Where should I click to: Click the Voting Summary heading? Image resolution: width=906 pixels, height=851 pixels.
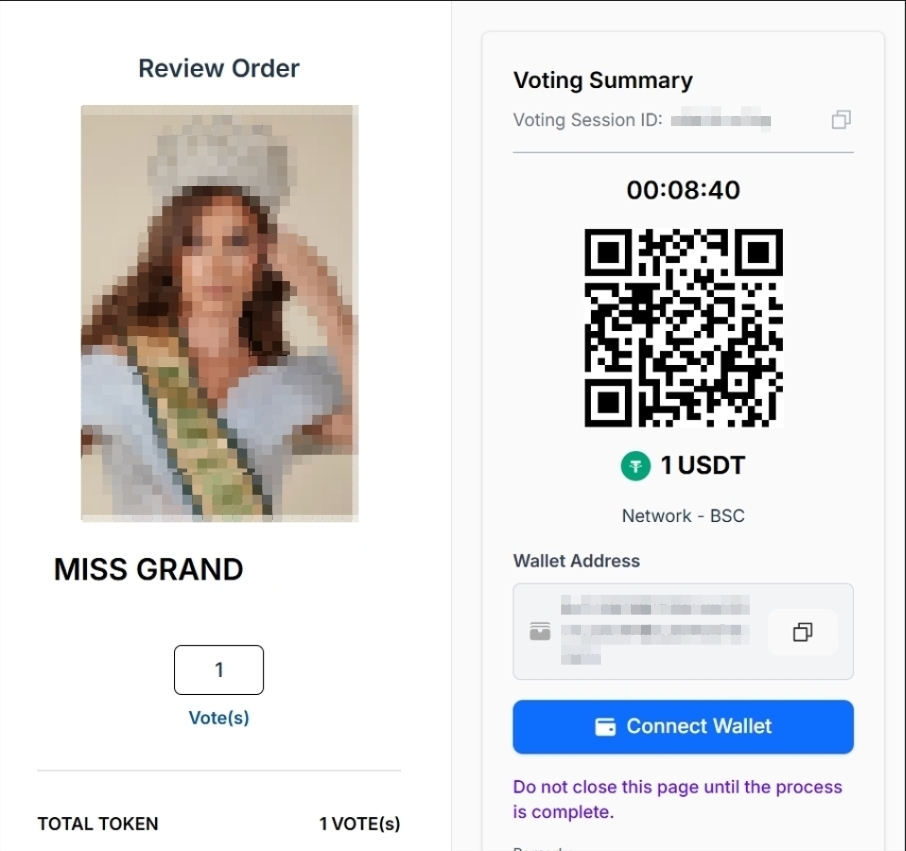point(603,81)
